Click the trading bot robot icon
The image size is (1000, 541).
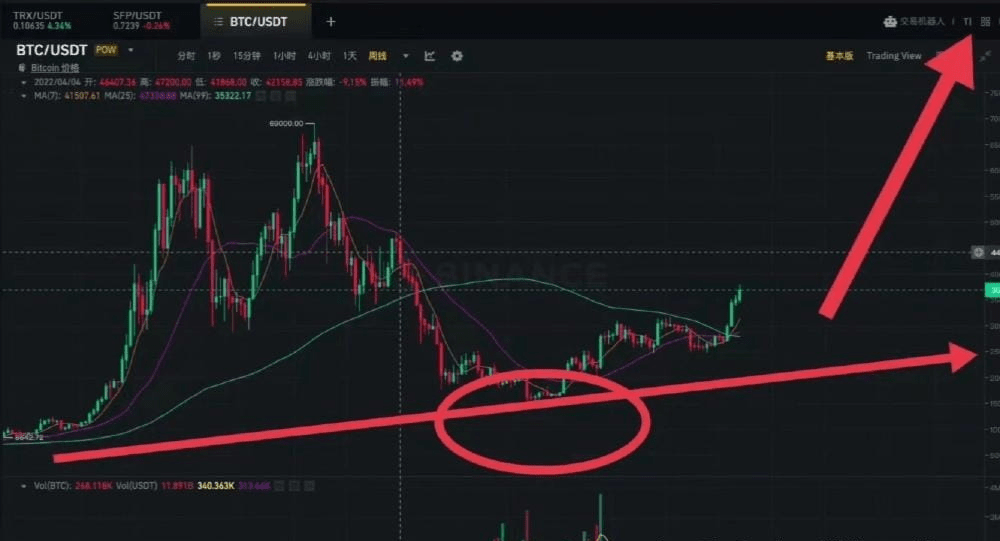pyautogui.click(x=890, y=22)
